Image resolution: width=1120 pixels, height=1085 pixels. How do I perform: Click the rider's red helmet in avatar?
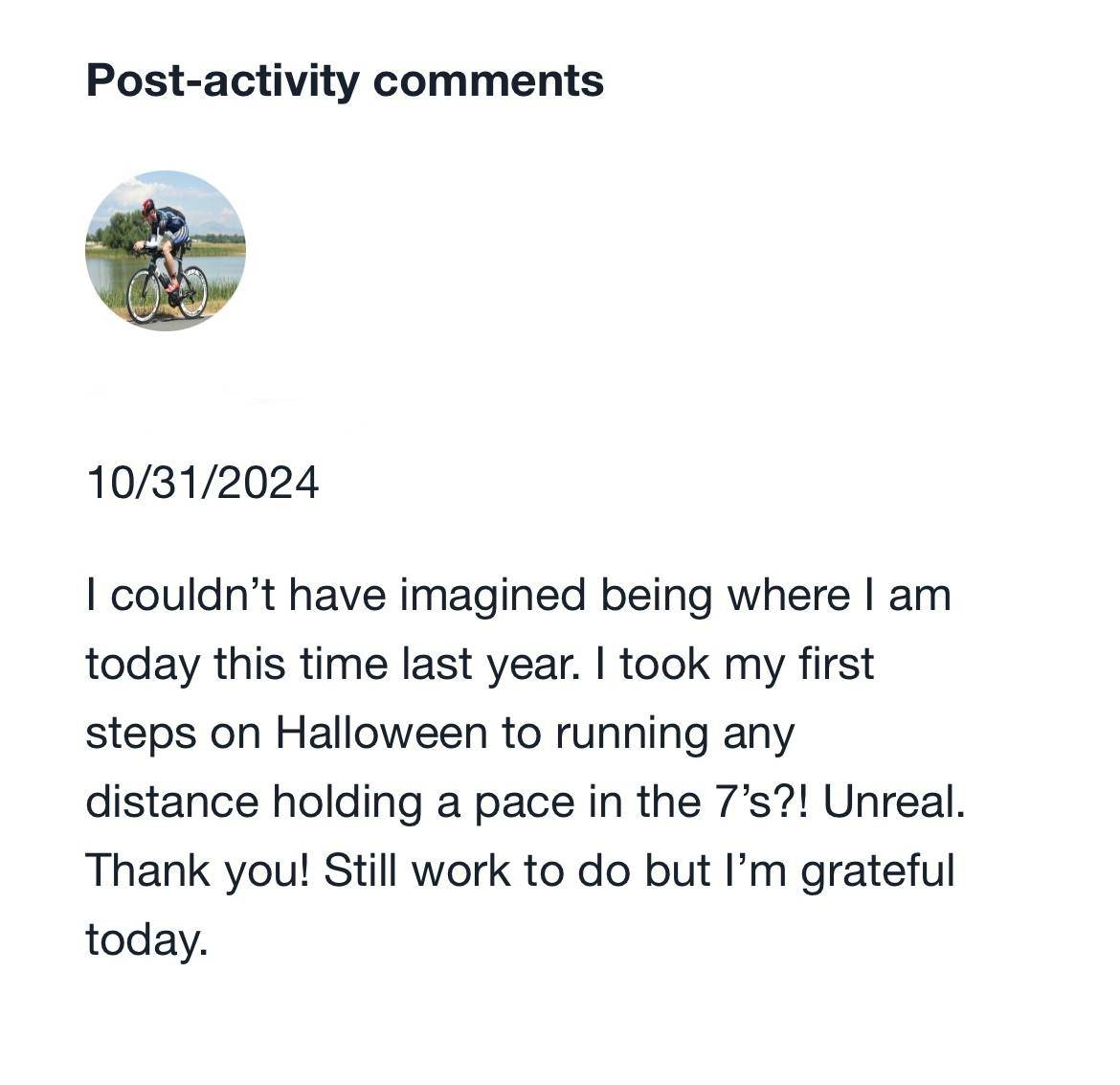pos(147,206)
